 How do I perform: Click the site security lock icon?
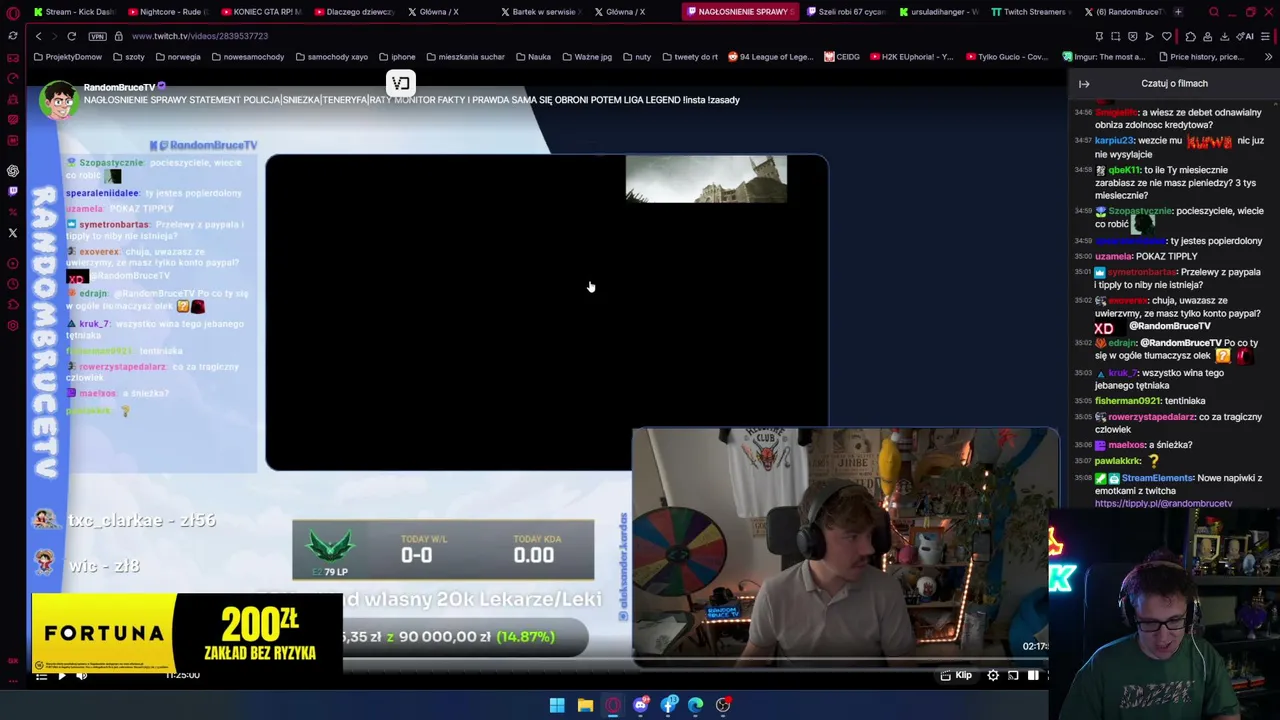pyautogui.click(x=119, y=36)
